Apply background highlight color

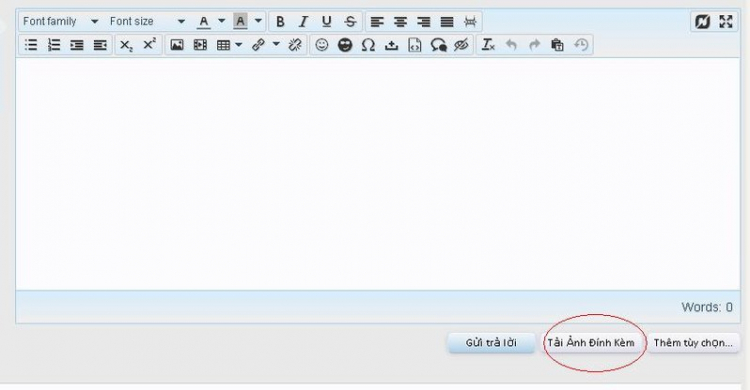(240, 22)
